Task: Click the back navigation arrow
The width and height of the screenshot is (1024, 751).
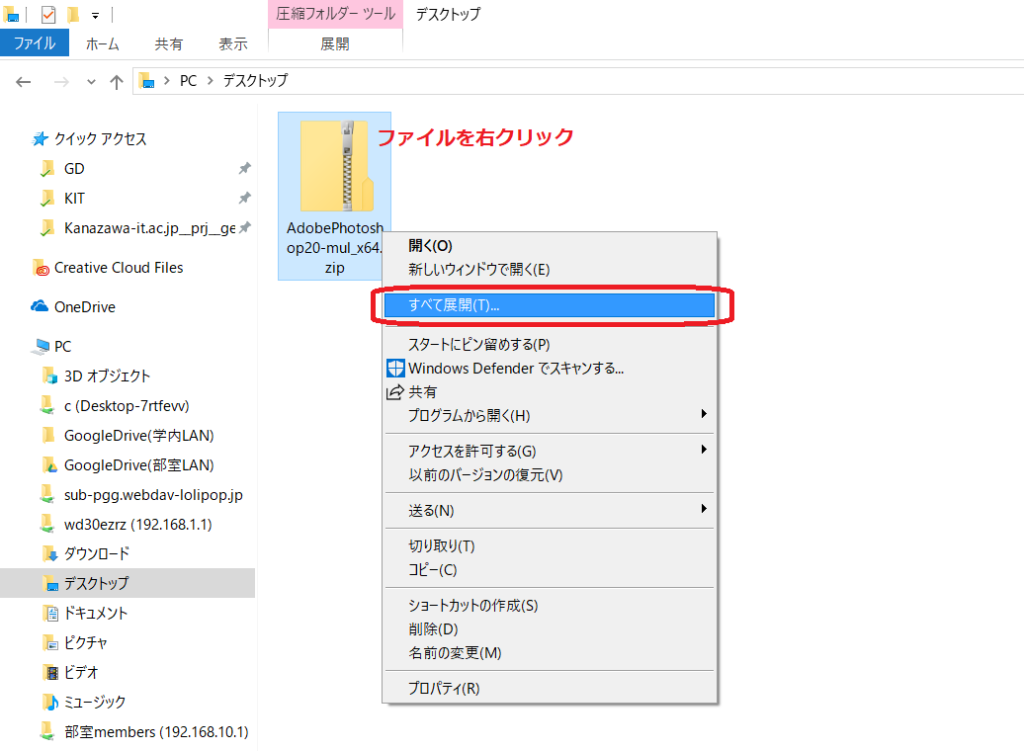Action: coord(23,82)
